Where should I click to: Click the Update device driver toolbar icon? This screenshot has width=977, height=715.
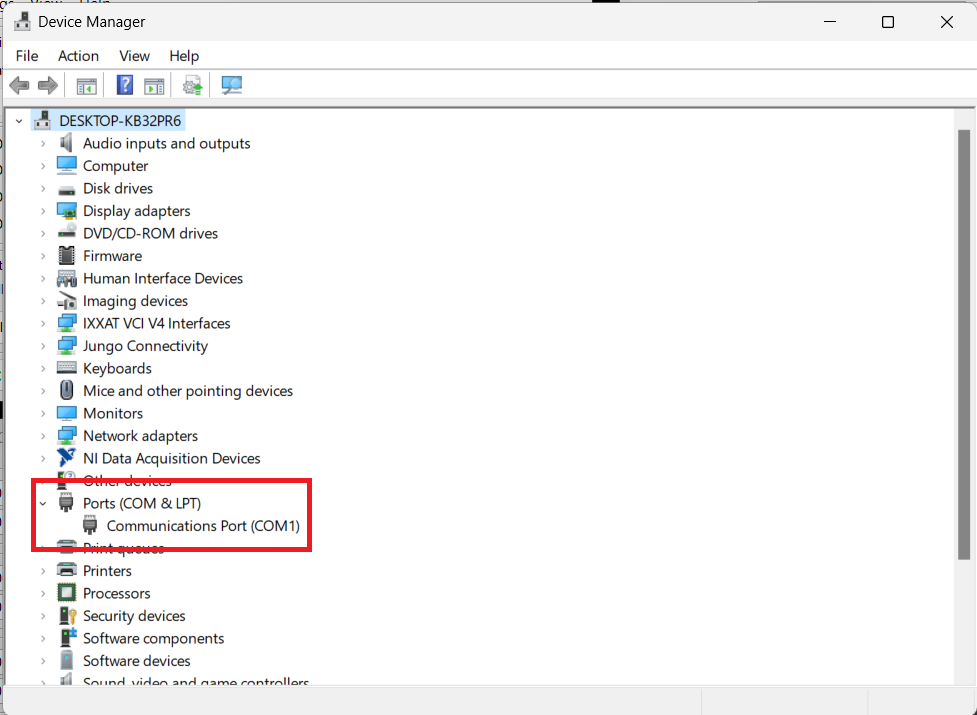(192, 86)
